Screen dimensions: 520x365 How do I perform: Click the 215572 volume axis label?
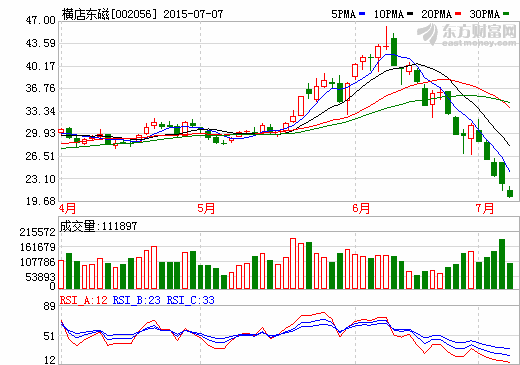coord(37,232)
